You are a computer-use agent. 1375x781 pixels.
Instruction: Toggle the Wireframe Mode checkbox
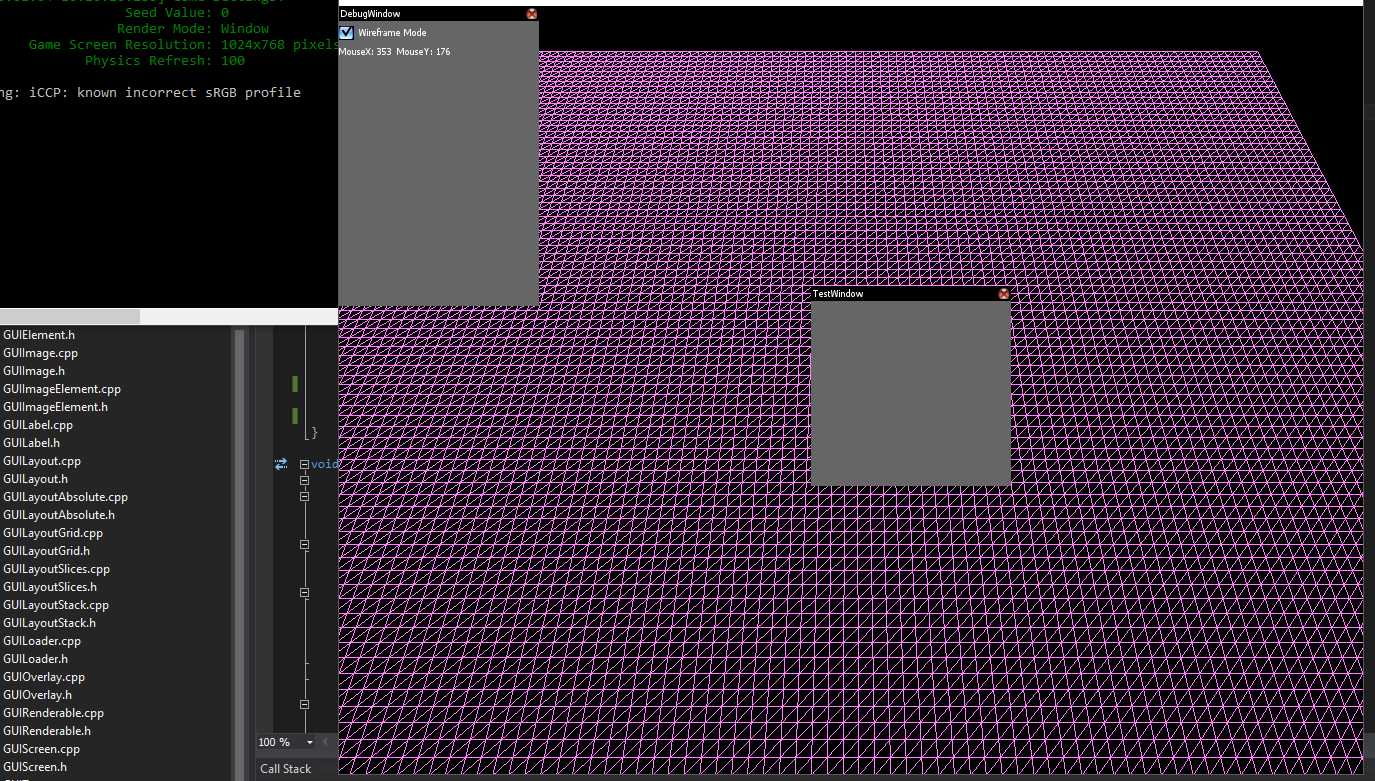pos(347,33)
